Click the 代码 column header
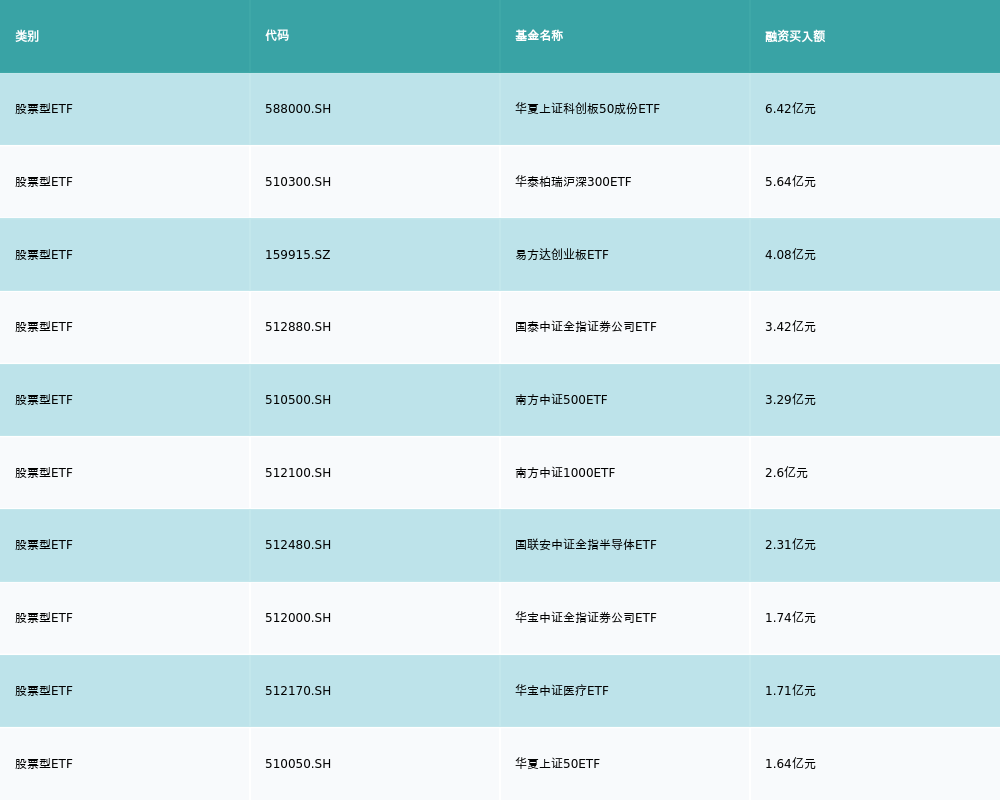 click(277, 36)
